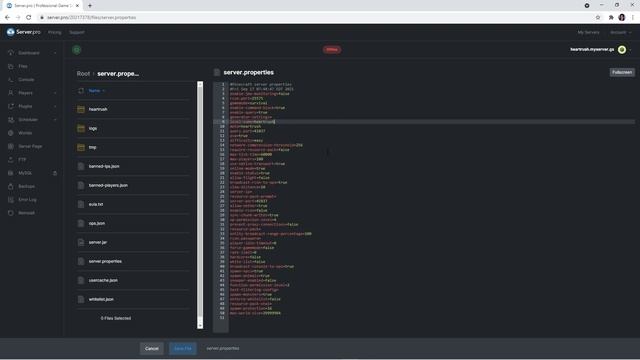Click the Scheduler icon in sidebar
640x360 pixels.
tap(11, 120)
